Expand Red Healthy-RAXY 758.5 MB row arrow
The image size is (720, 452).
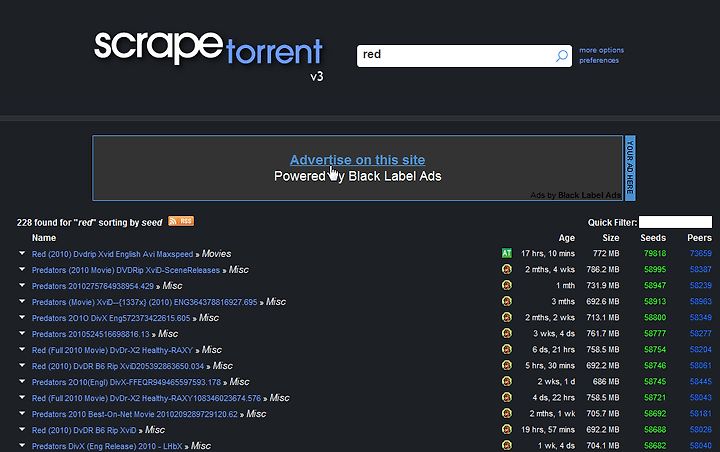[22, 349]
